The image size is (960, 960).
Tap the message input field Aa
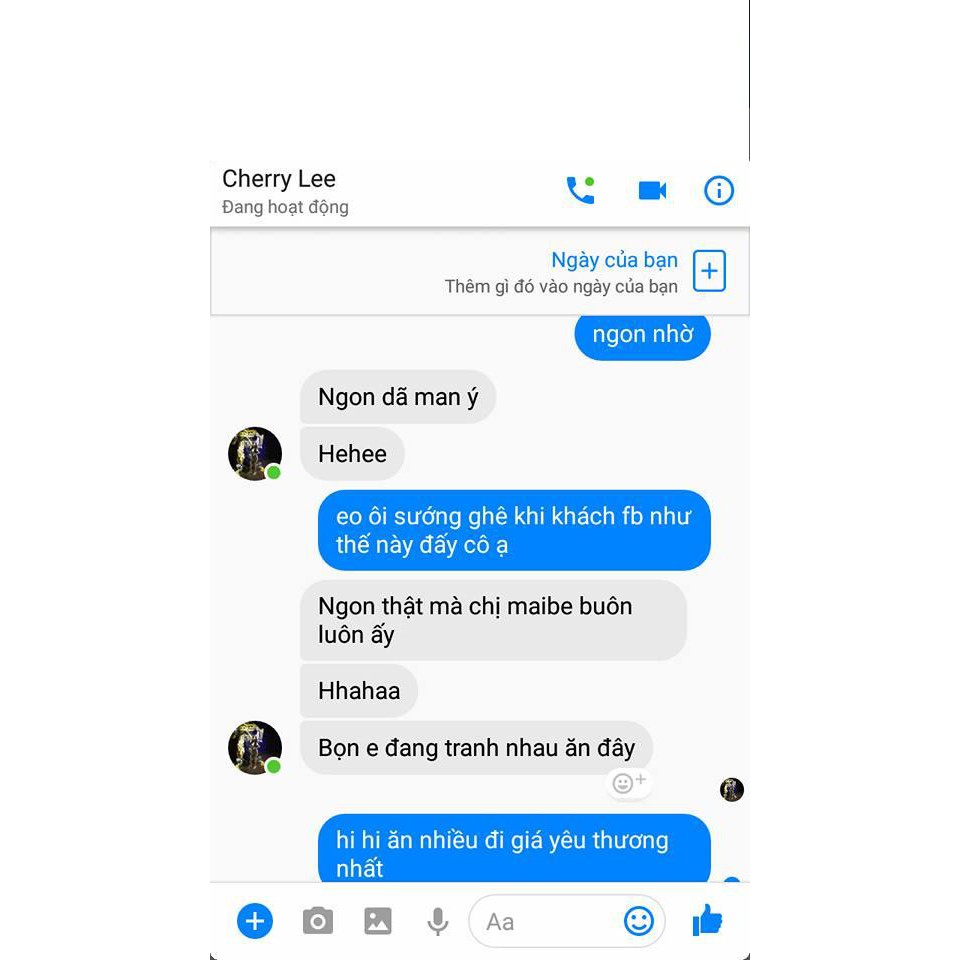click(545, 921)
